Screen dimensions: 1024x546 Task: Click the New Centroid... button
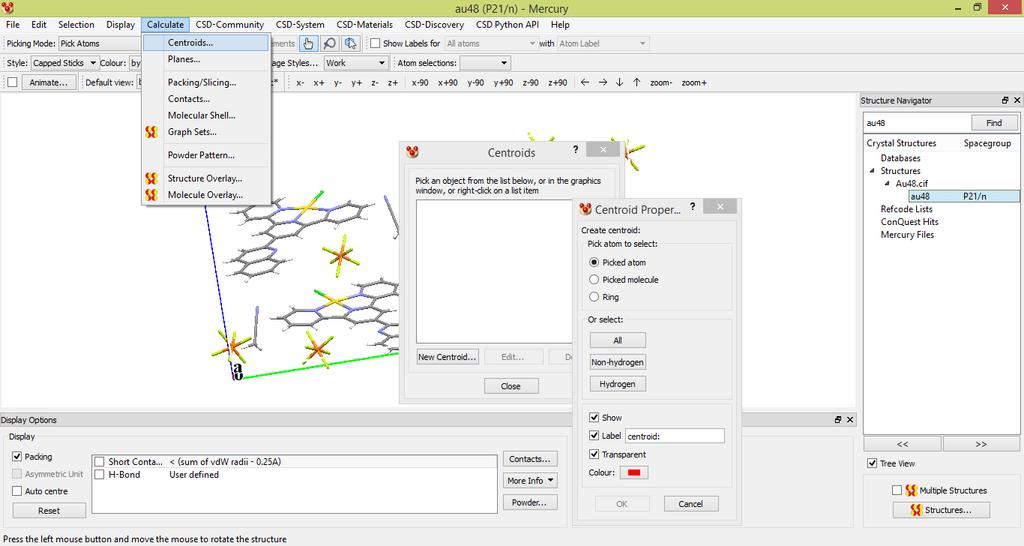coord(447,357)
